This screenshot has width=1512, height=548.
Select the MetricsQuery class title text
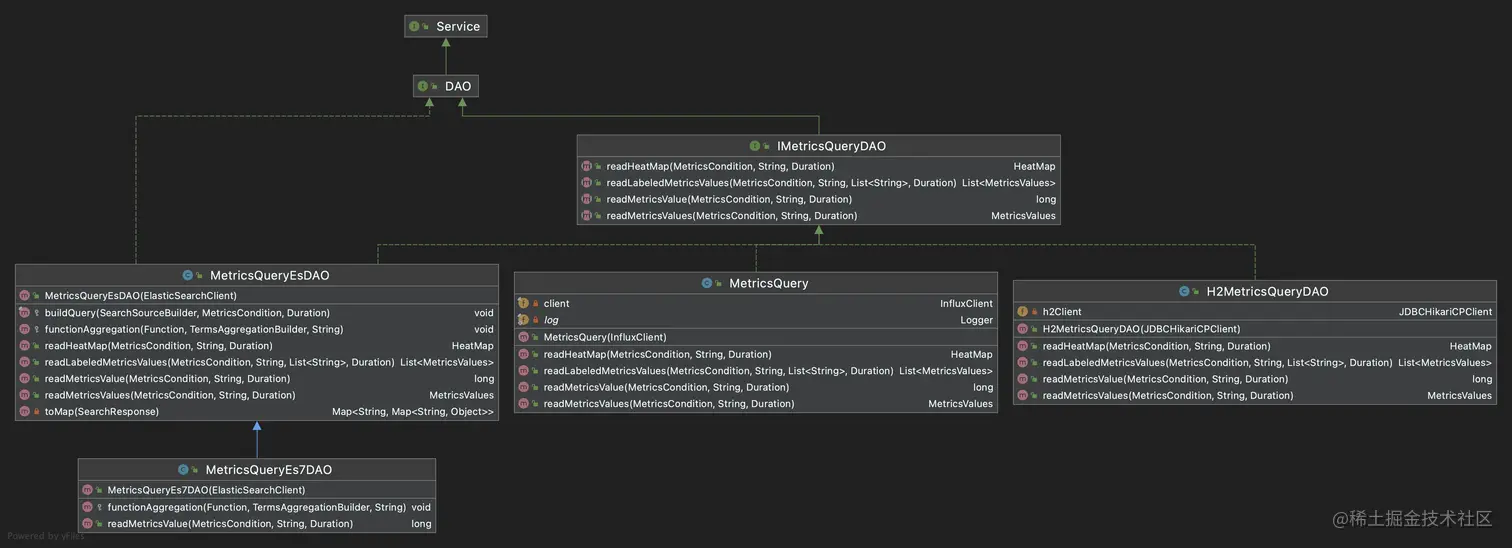click(x=769, y=283)
